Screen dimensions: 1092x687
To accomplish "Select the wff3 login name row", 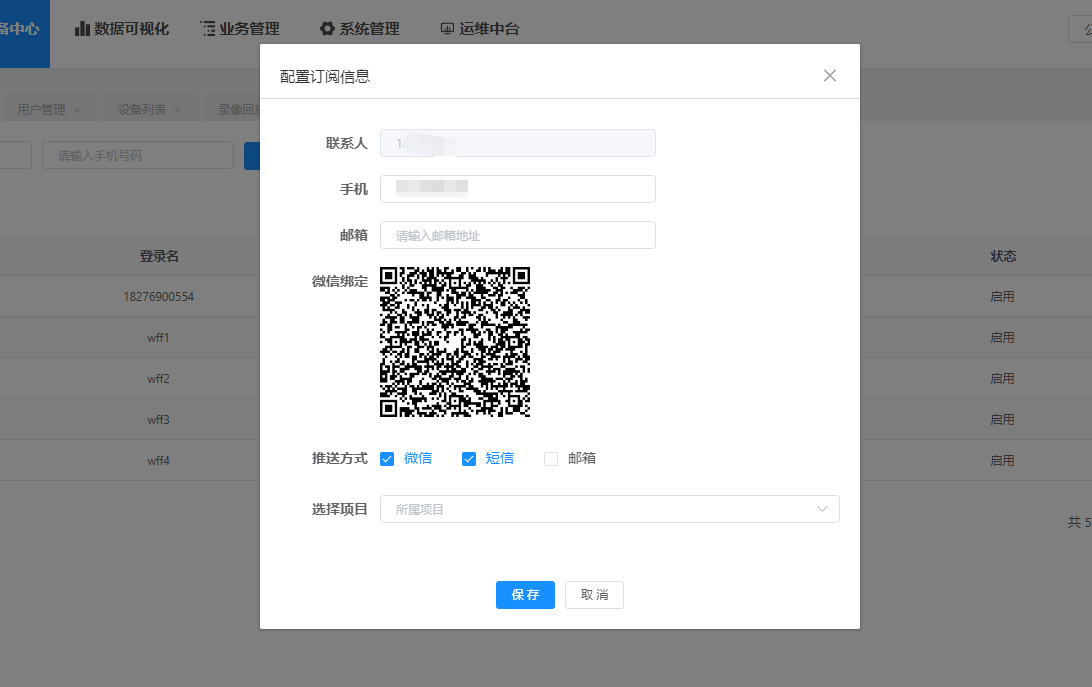I will pyautogui.click(x=158, y=420).
